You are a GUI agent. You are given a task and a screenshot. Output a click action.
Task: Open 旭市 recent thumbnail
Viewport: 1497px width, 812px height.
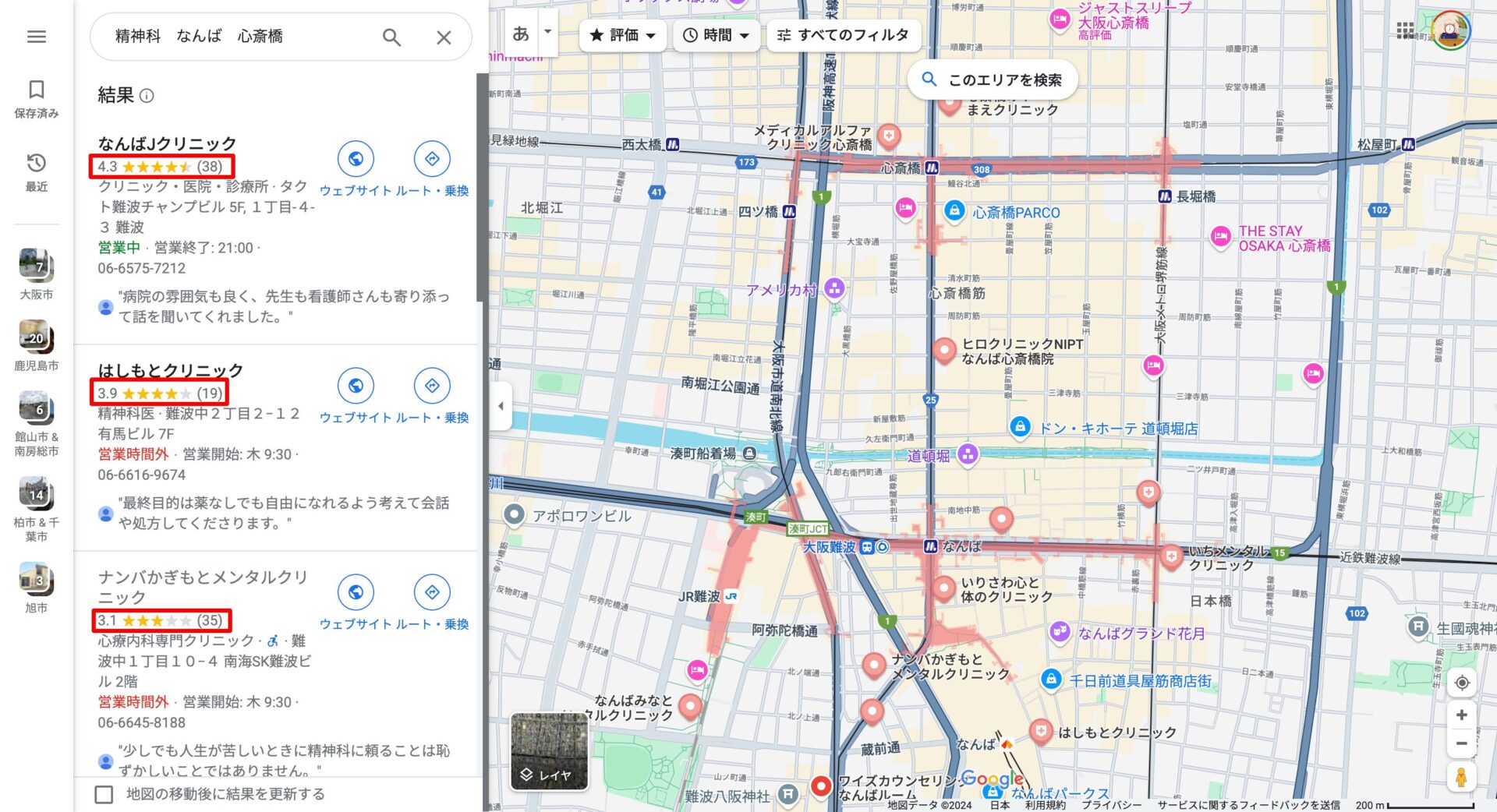point(36,588)
